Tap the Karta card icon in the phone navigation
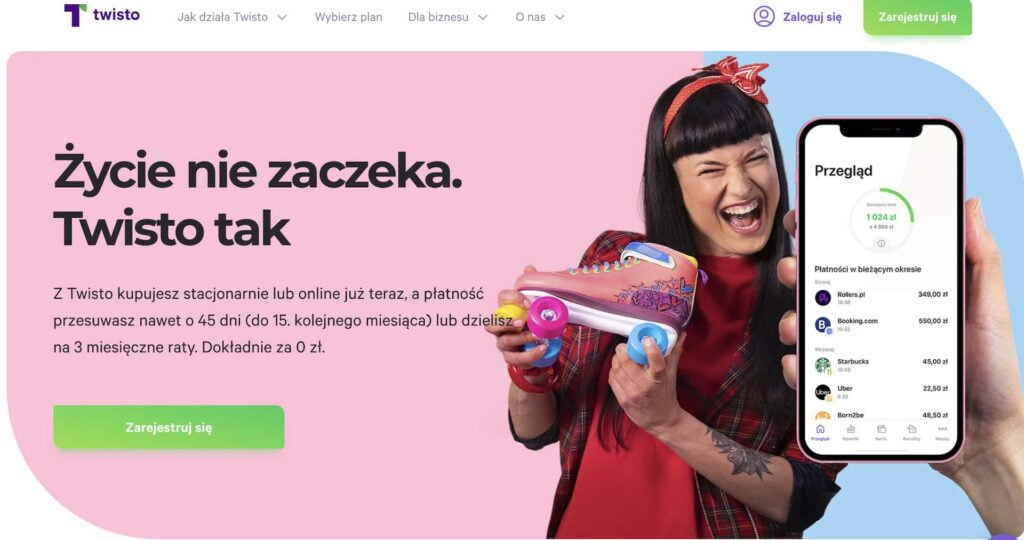This screenshot has height=540, width=1024. (x=881, y=429)
